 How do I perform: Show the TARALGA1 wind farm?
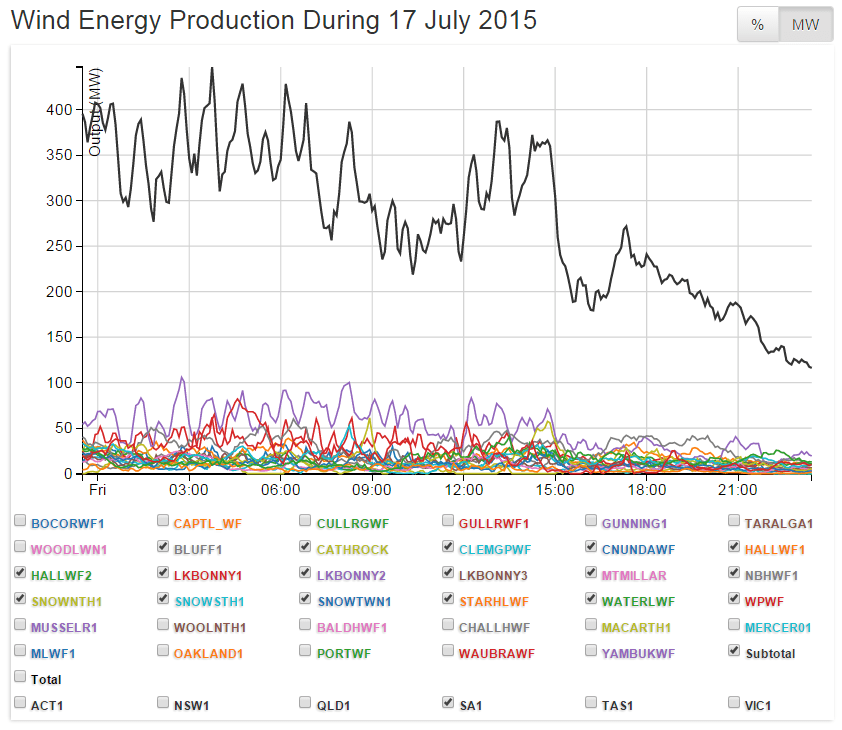click(x=735, y=522)
